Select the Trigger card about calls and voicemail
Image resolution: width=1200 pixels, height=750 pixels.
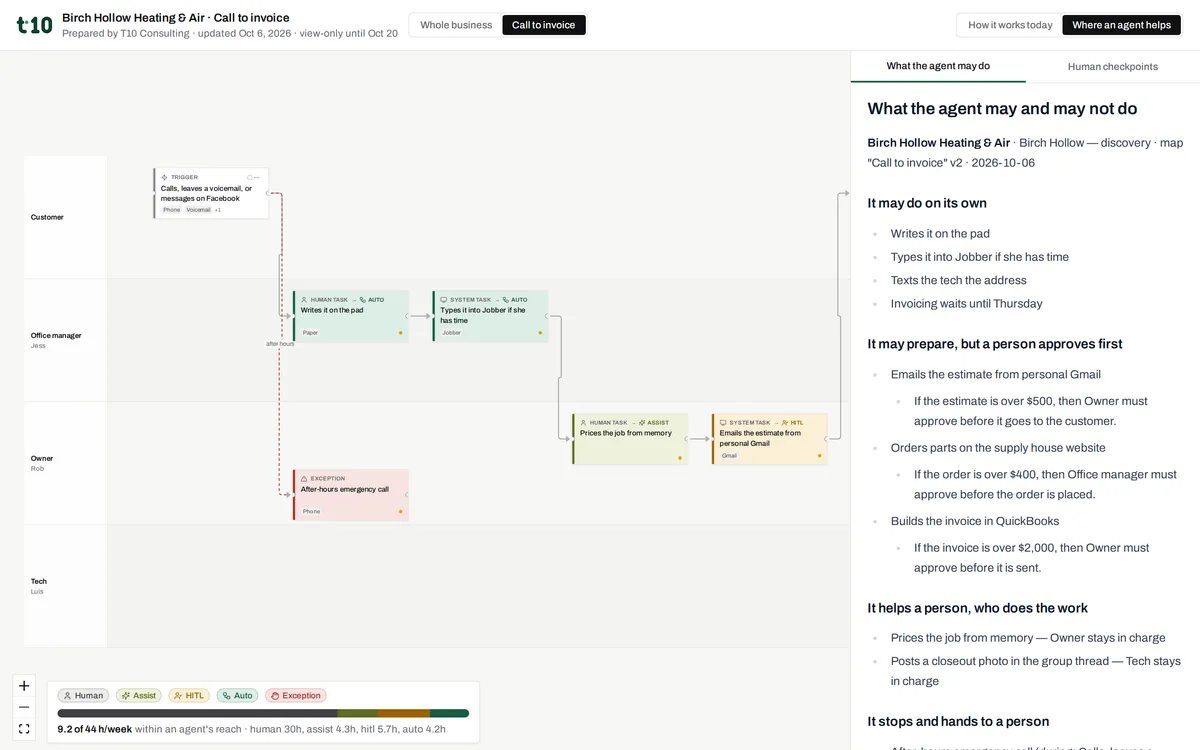(211, 193)
